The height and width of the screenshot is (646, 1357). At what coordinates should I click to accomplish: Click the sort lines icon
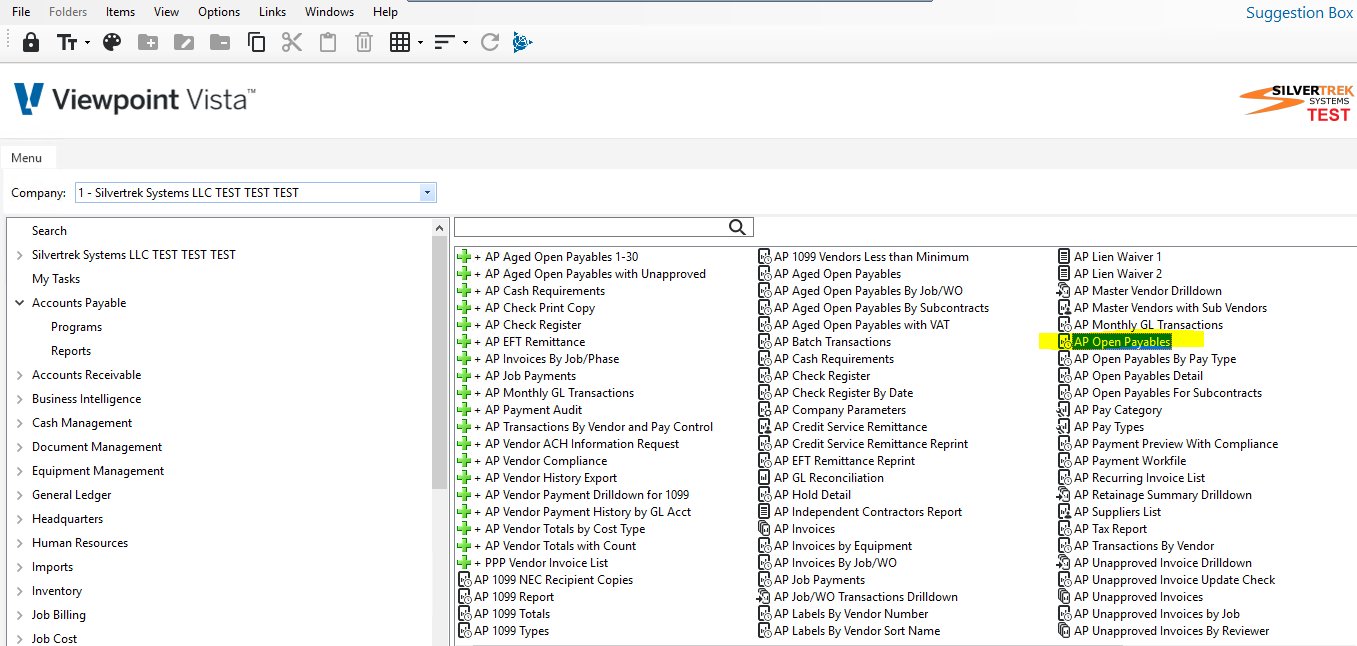pos(445,42)
